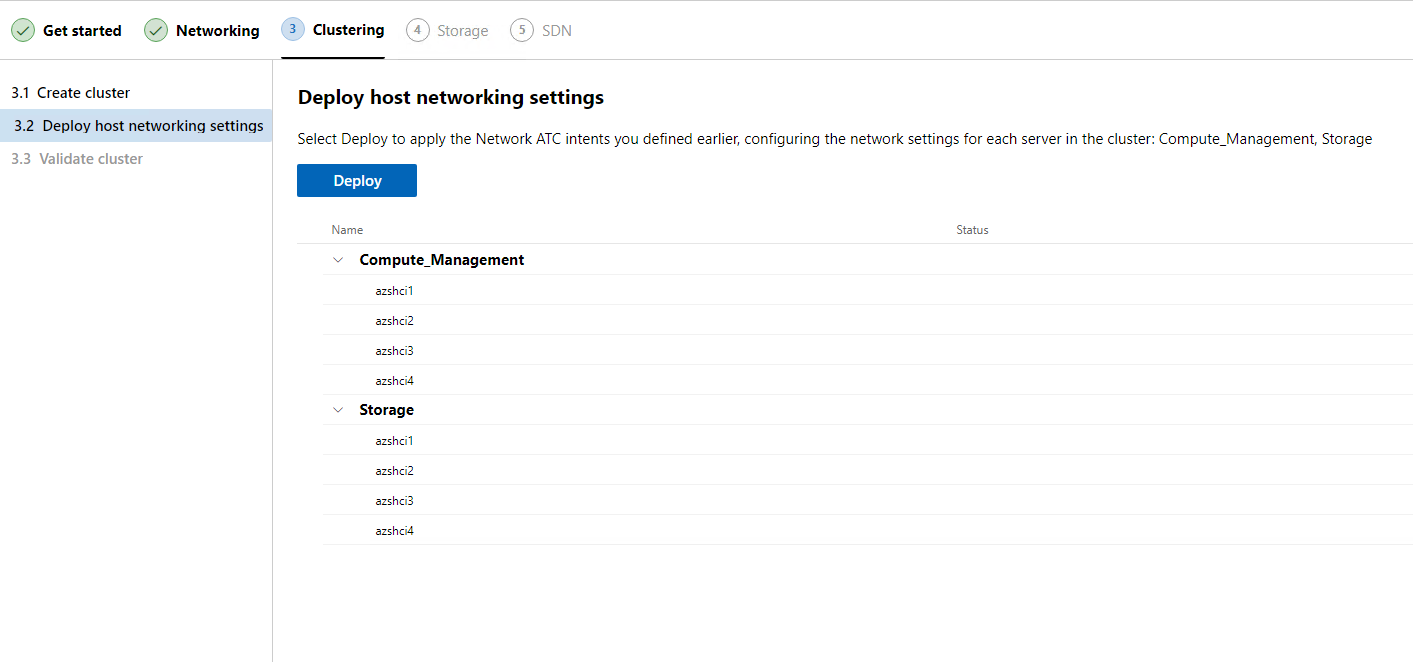Select the Clustering tab label

pyautogui.click(x=348, y=30)
